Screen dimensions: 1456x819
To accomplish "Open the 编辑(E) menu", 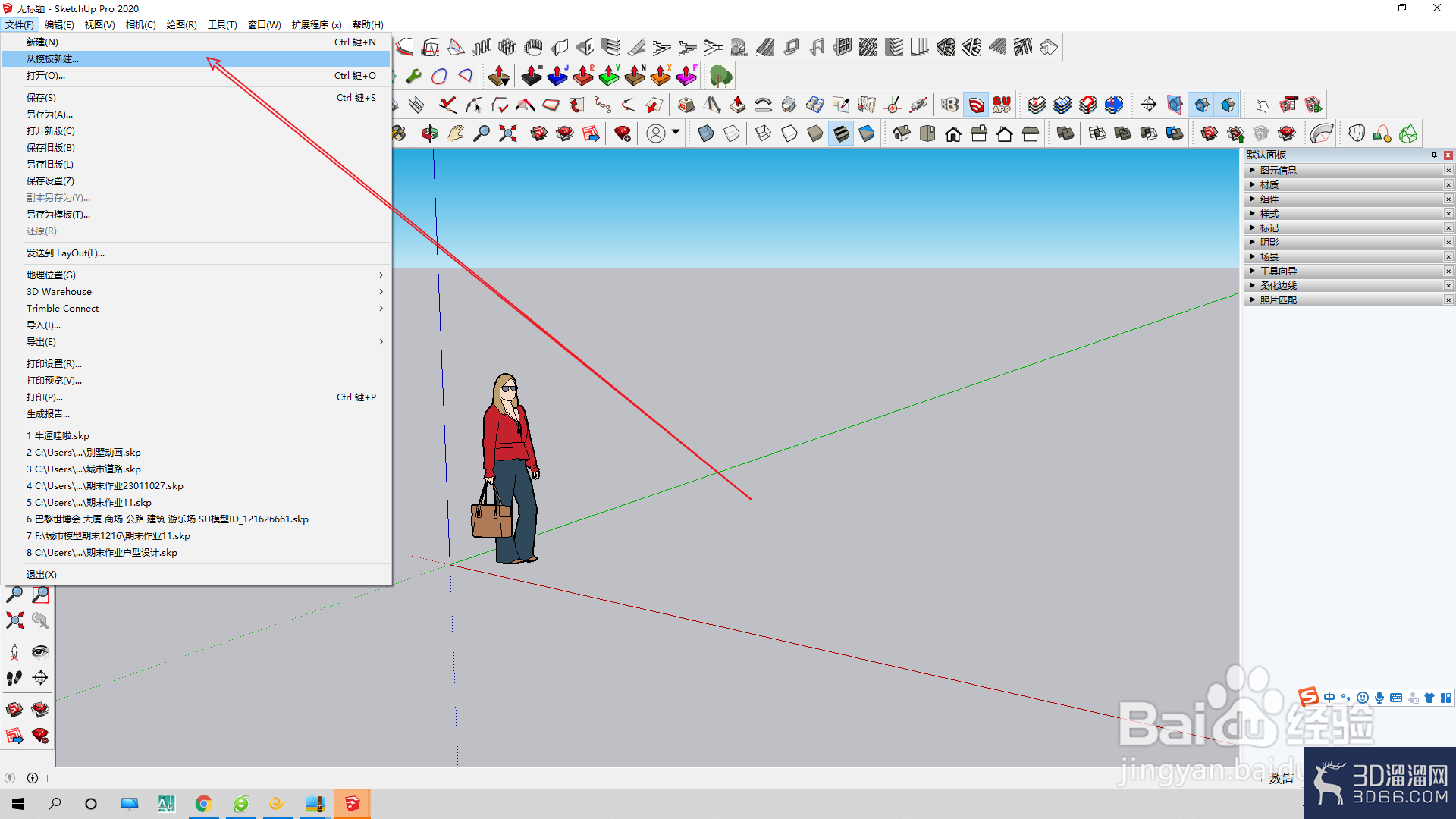I will 59,25.
